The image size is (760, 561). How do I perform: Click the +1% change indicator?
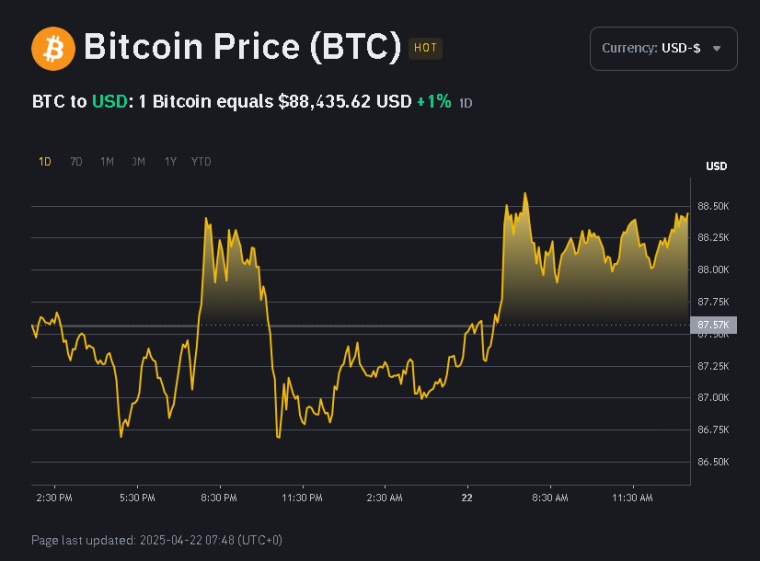(x=434, y=102)
